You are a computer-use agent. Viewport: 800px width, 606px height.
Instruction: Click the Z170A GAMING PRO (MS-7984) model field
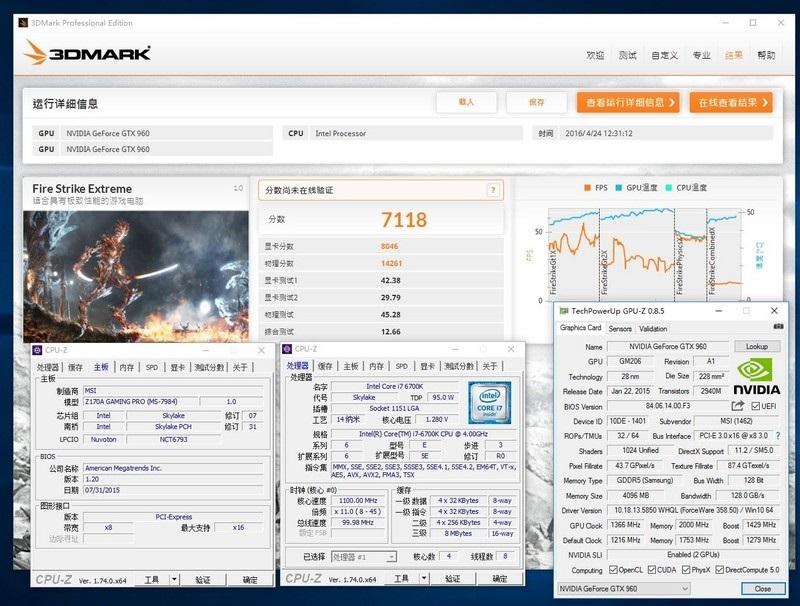(140, 401)
